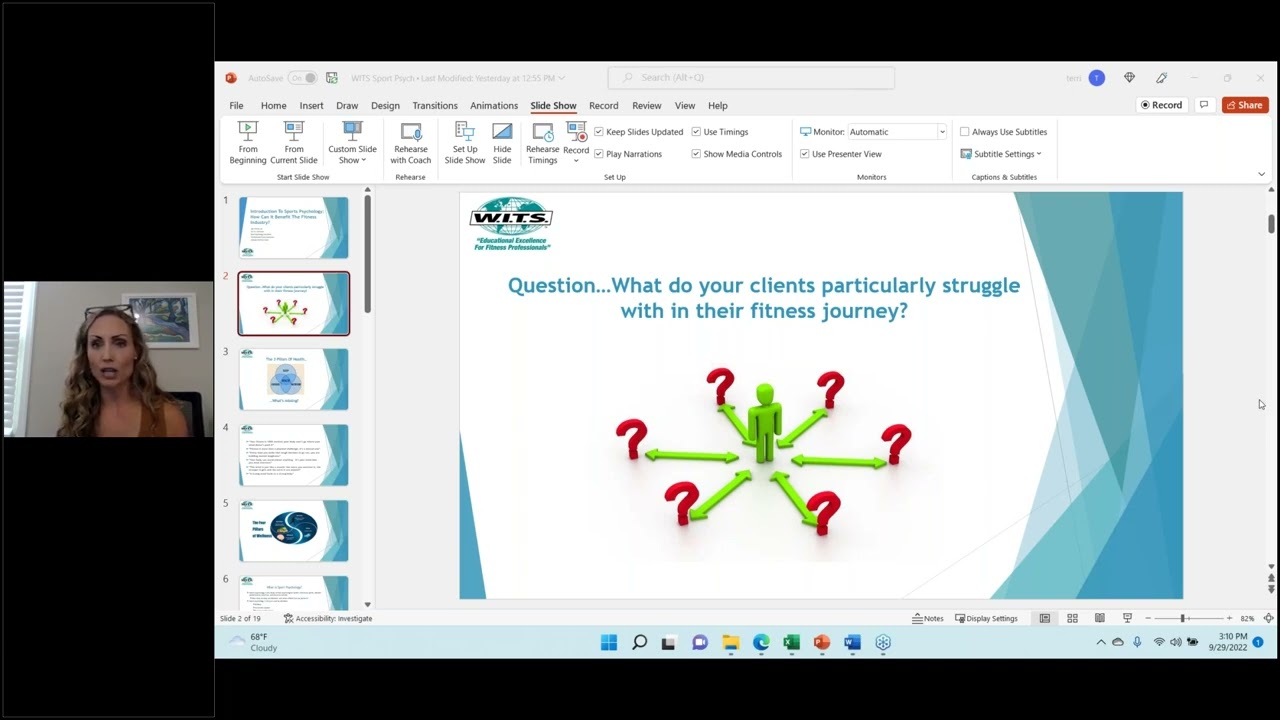Click zoom in plus button
This screenshot has height=720, width=1280.
click(x=1229, y=618)
